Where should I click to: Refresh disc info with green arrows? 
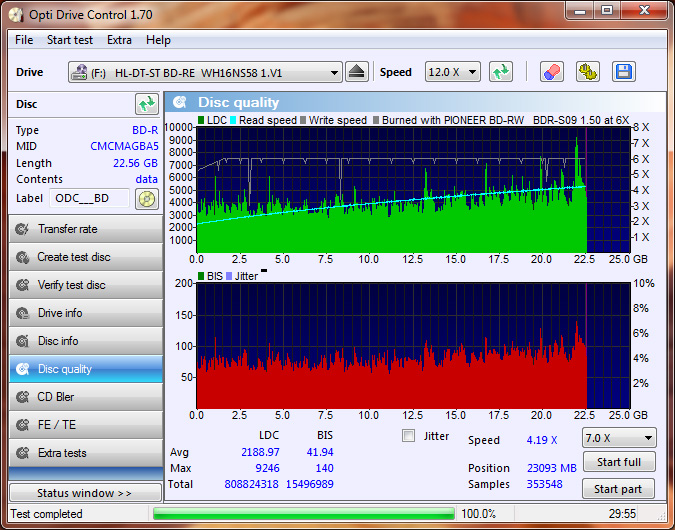point(147,104)
